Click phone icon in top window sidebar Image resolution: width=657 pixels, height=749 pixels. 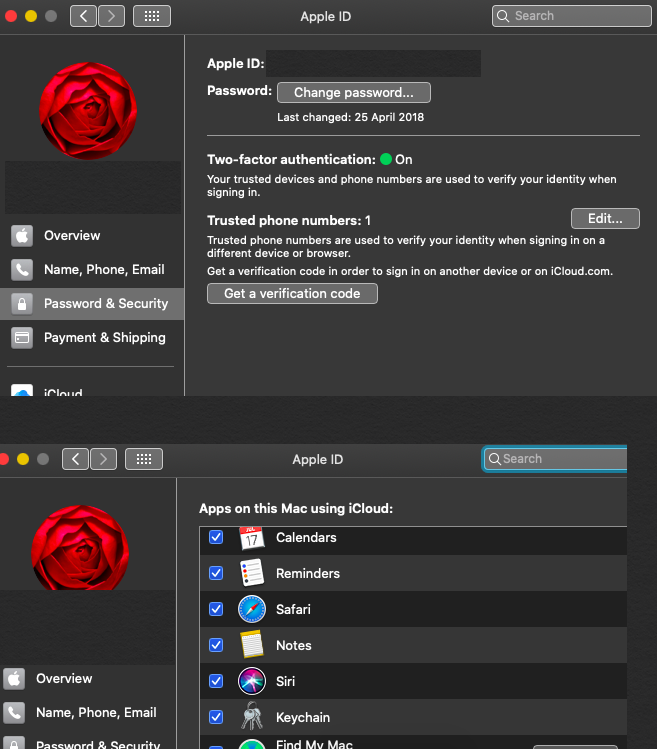pos(22,269)
